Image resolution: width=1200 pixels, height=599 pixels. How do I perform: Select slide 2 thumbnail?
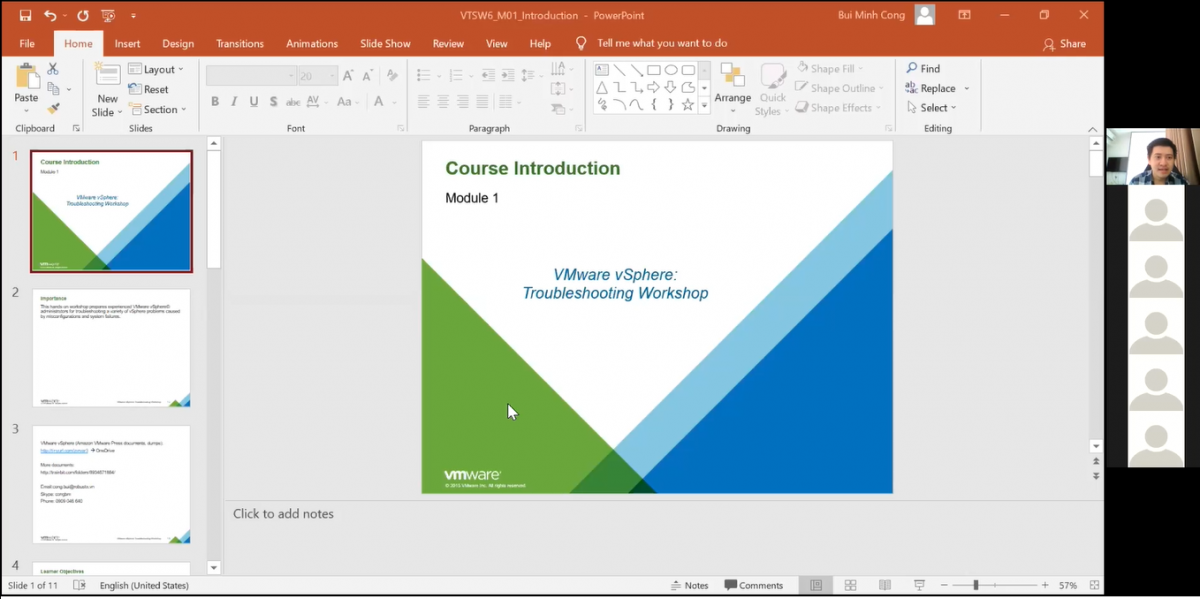(x=111, y=348)
